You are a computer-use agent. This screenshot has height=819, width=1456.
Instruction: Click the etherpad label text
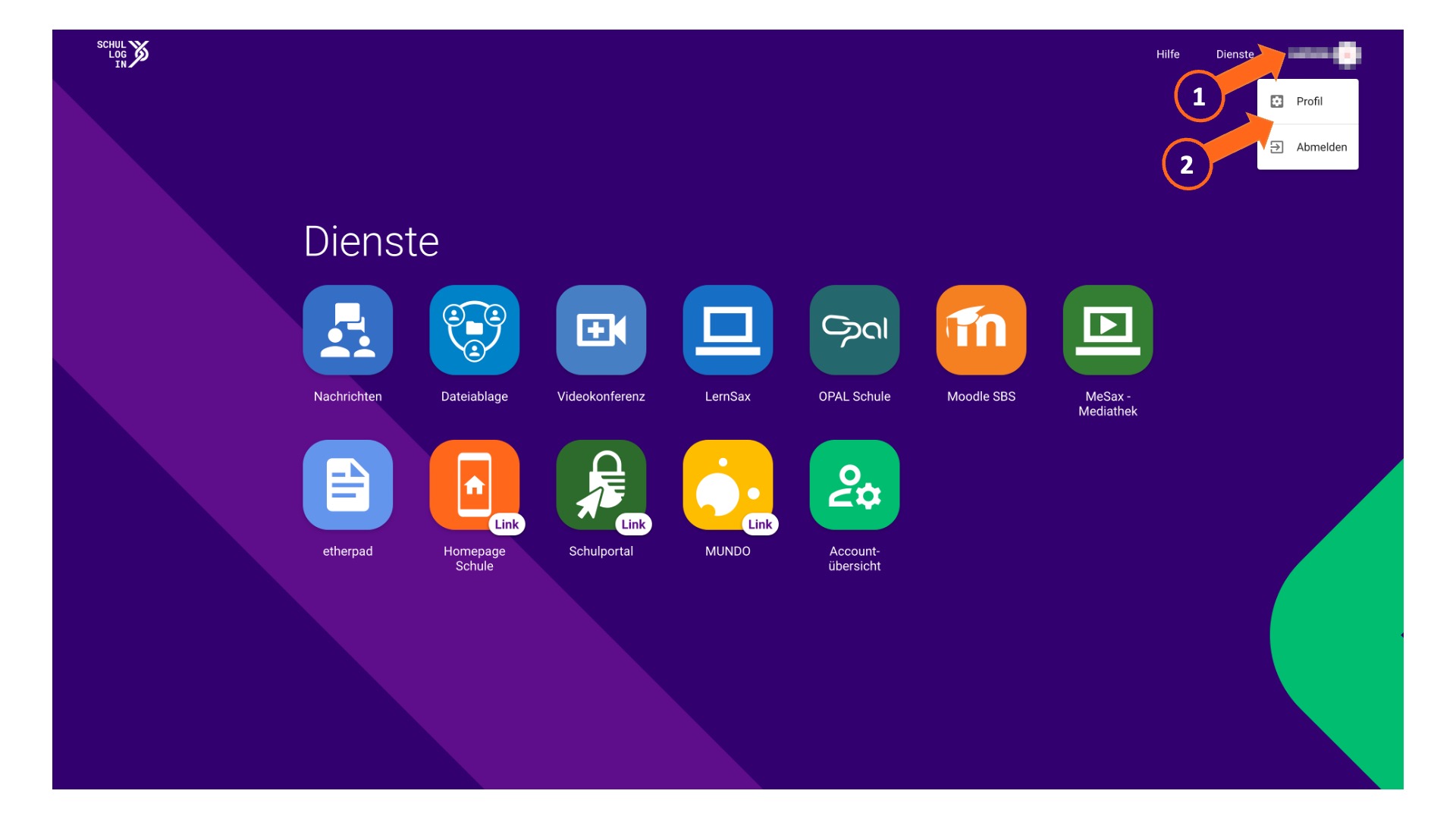coord(347,551)
